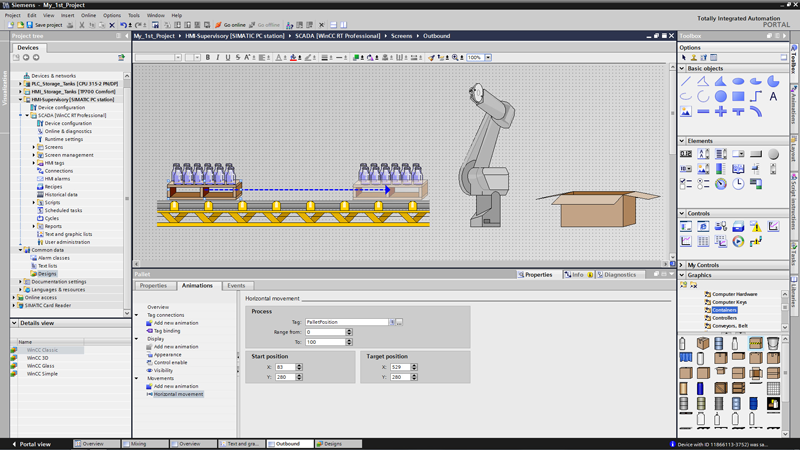
Task: Collapse the Details view section
Action: (14, 323)
